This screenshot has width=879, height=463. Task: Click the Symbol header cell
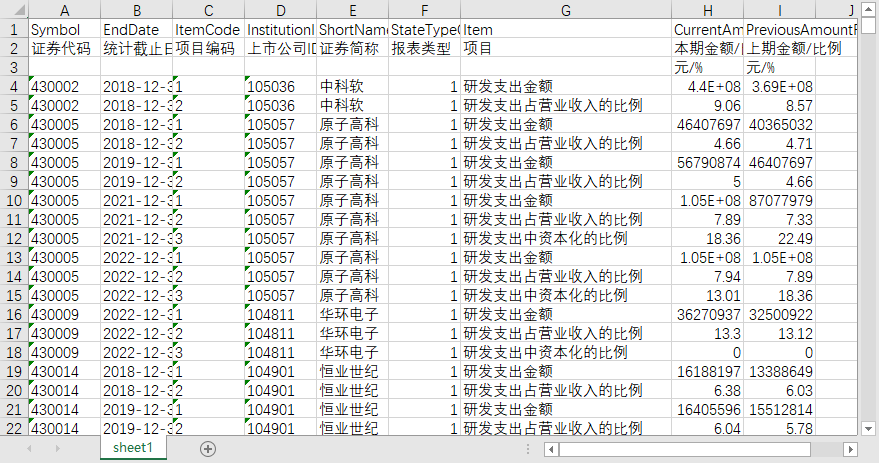(x=64, y=29)
